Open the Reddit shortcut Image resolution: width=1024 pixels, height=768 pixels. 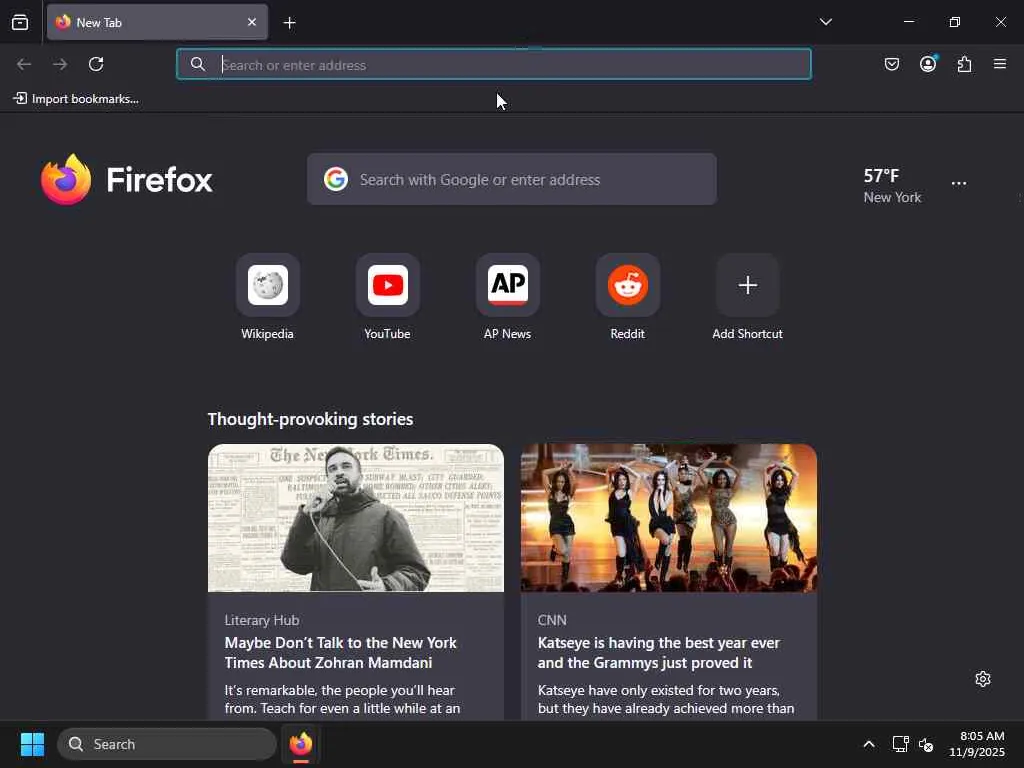point(628,297)
